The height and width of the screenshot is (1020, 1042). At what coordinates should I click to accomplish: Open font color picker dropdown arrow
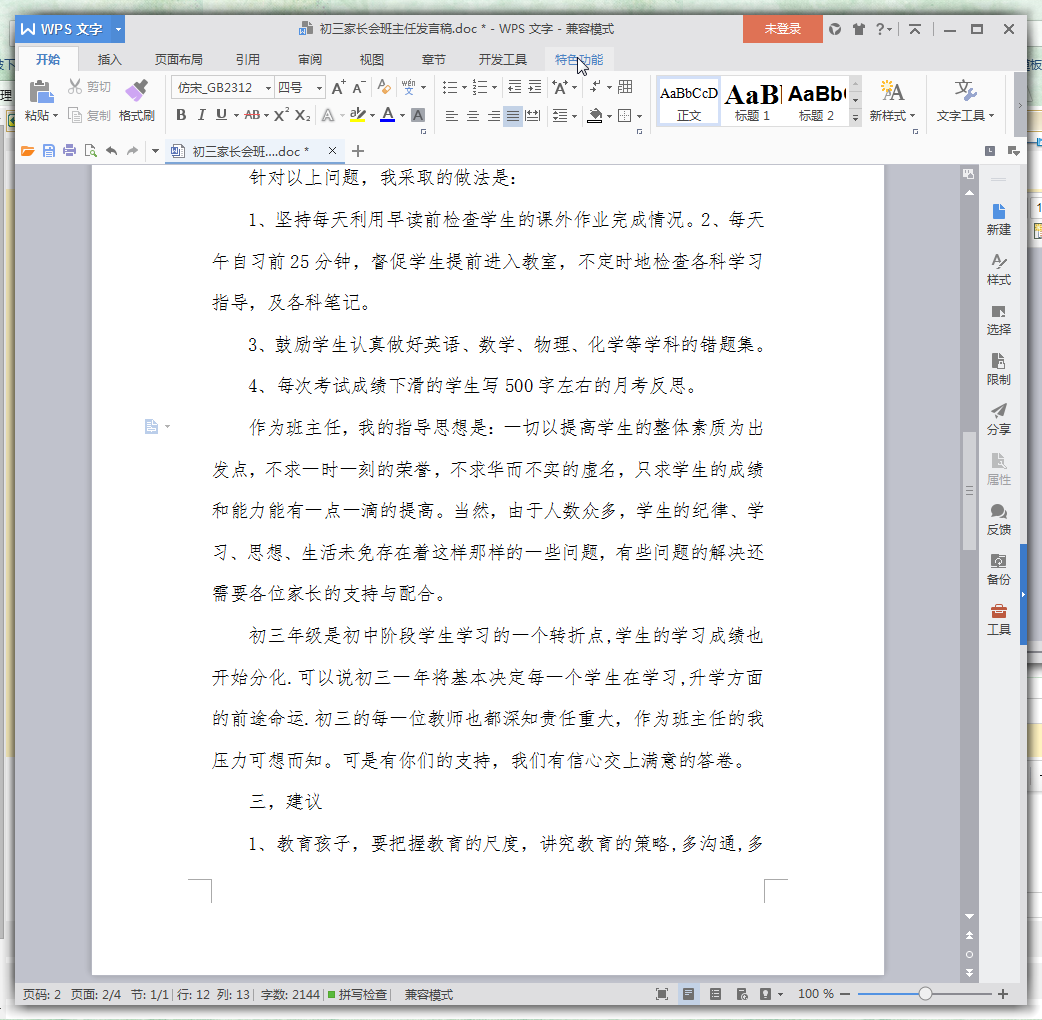pos(402,116)
